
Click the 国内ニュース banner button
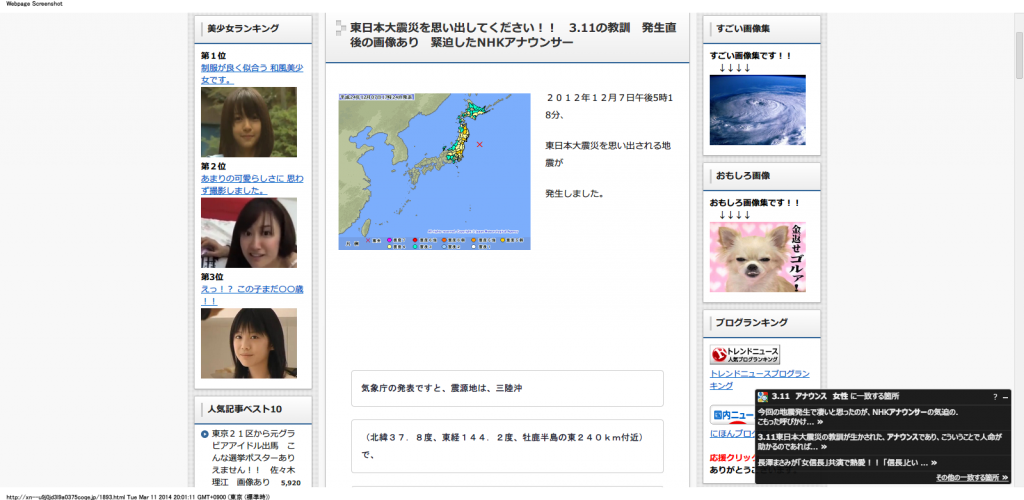pyautogui.click(x=732, y=414)
